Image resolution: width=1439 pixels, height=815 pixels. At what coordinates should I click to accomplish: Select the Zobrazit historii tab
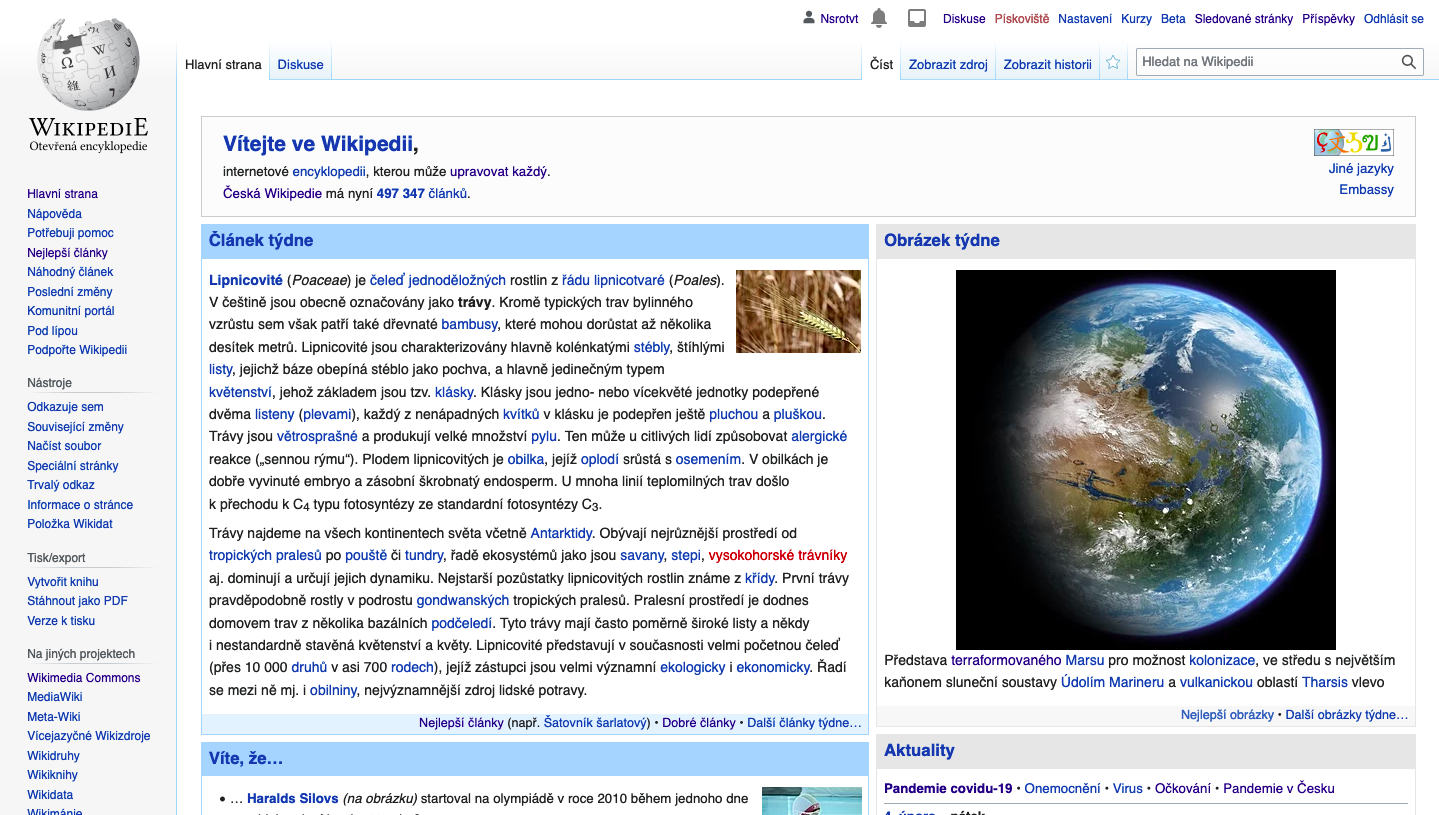1047,65
